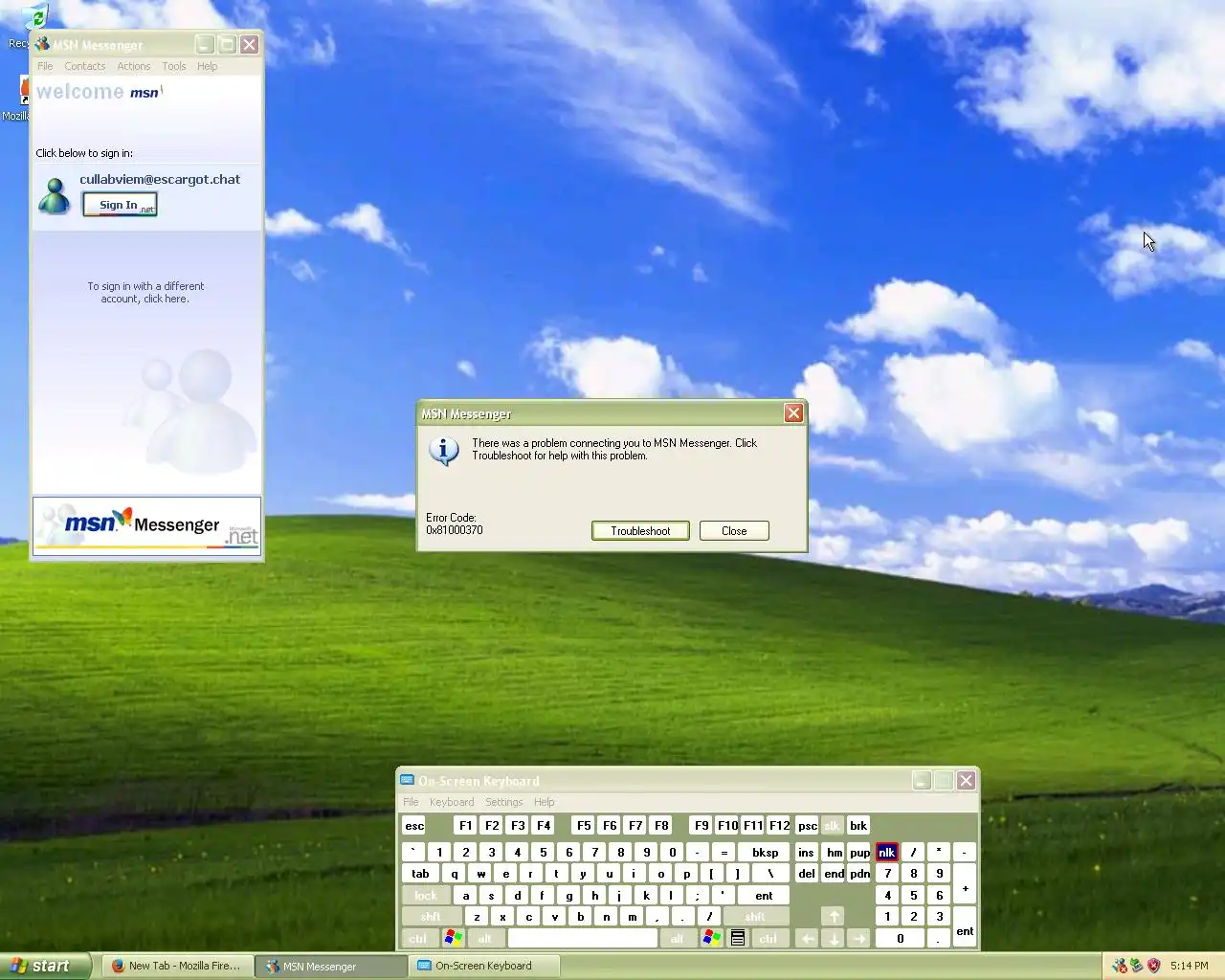Click the right arrow key on keyboard
Screen dimensions: 1225x980
click(x=859, y=938)
